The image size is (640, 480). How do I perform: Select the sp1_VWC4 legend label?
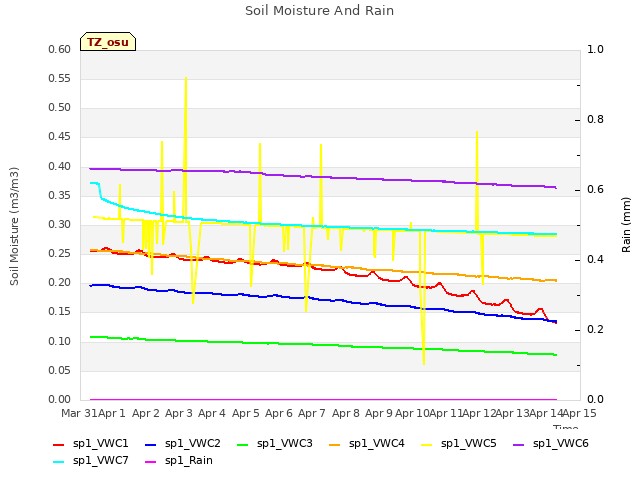point(376,444)
